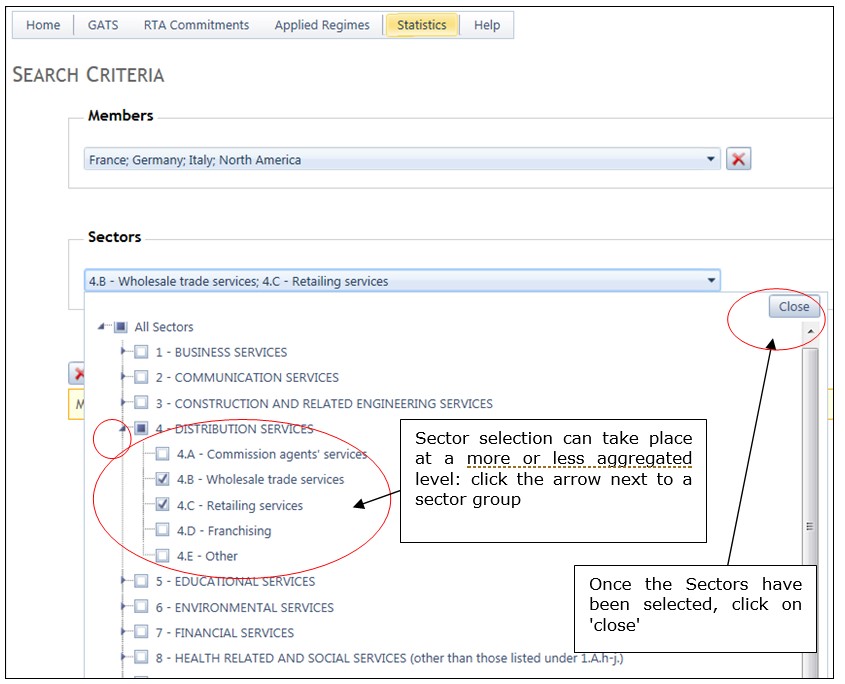Expand arrow beside Financial Services
Screen dimensions: 845x684
coord(123,632)
